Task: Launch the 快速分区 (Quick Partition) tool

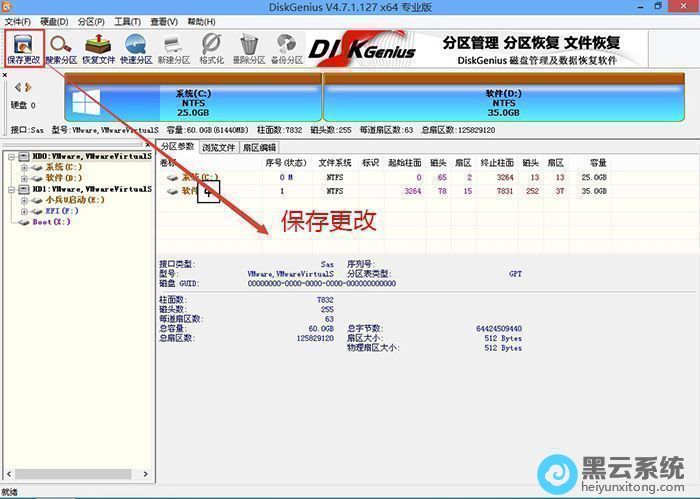Action: (x=136, y=46)
